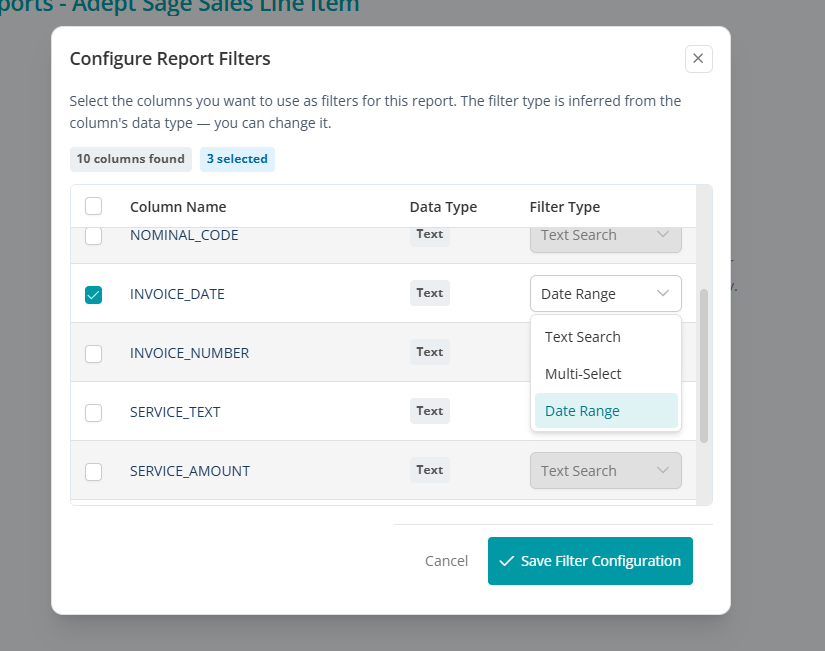Click the Text data type badge for INVOICE_DATE
The width and height of the screenshot is (825, 651).
tap(430, 293)
